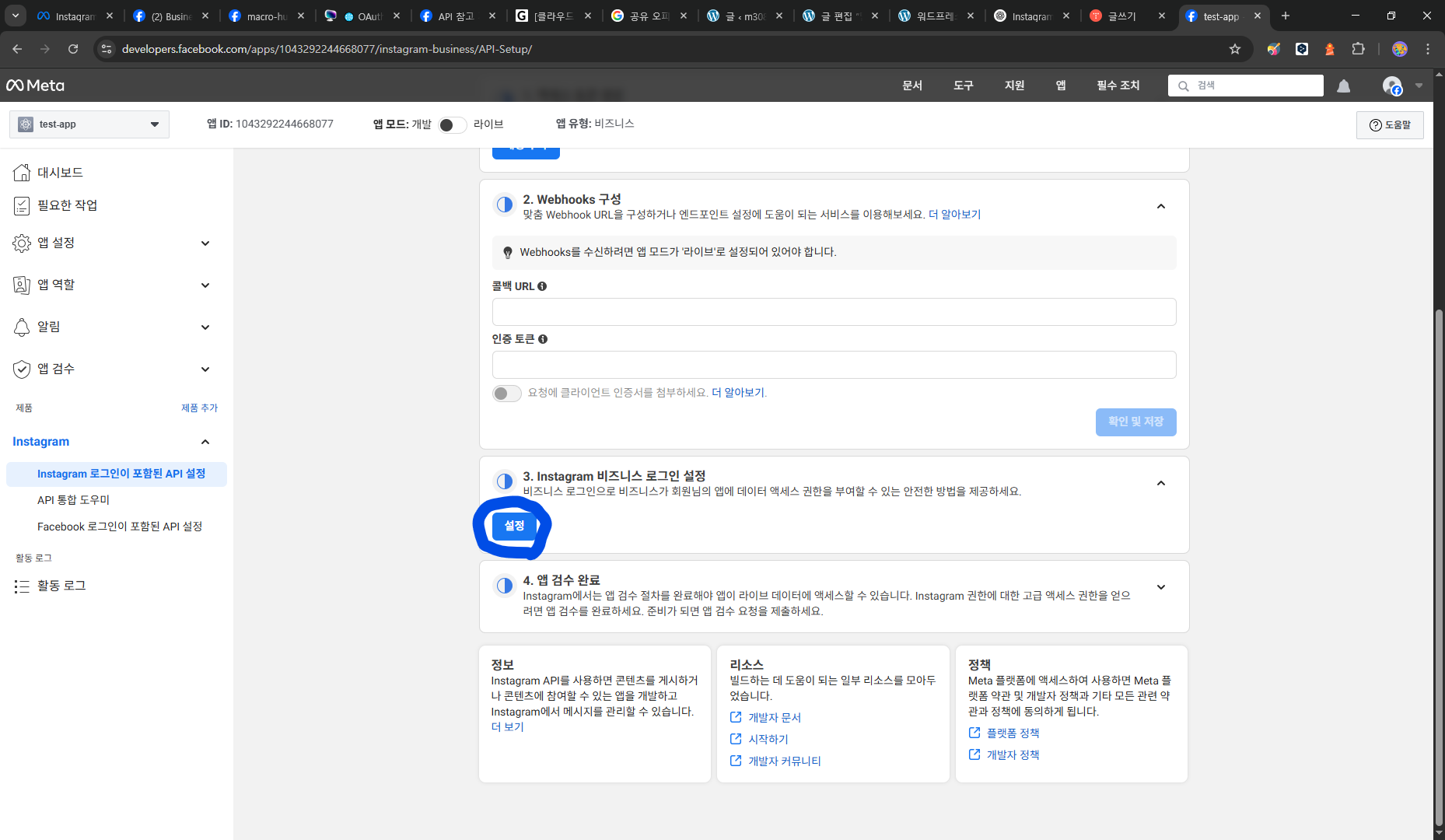Open the 개발자 문서 link

click(x=774, y=718)
